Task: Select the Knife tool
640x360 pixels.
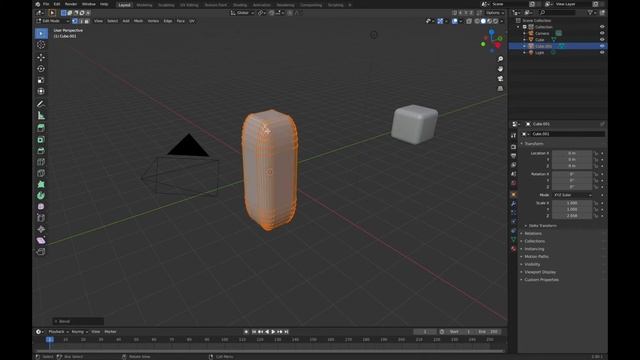Action: pyautogui.click(x=41, y=173)
